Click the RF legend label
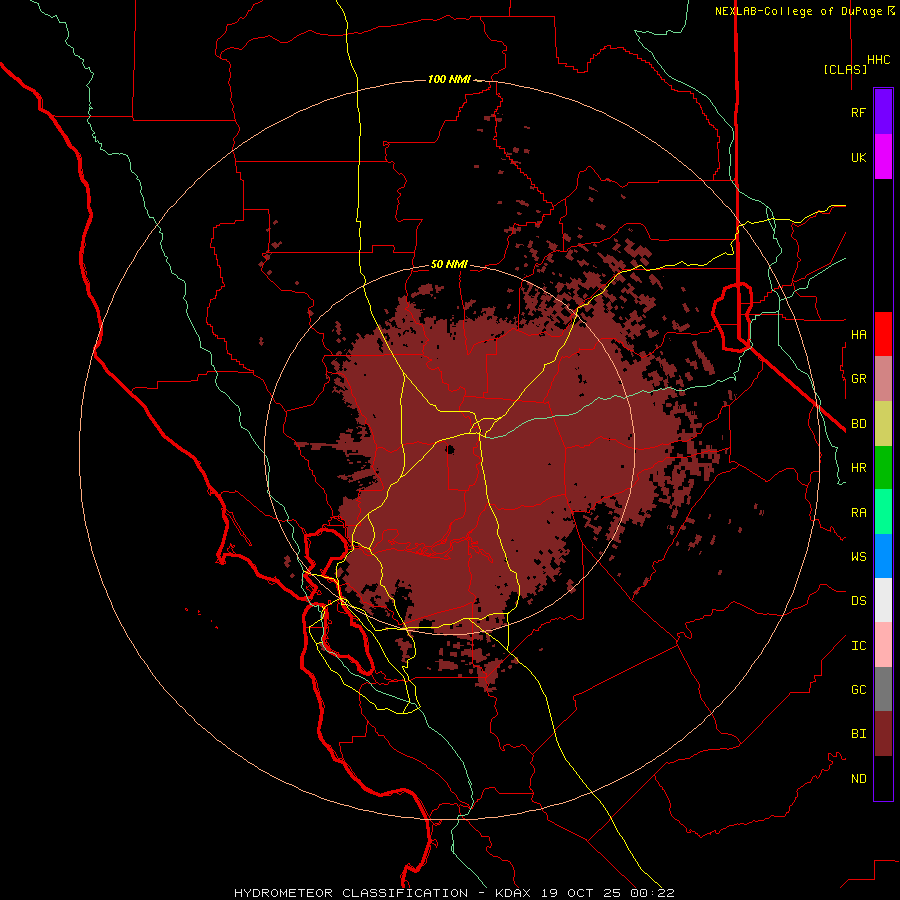900x900 pixels. tap(858, 112)
